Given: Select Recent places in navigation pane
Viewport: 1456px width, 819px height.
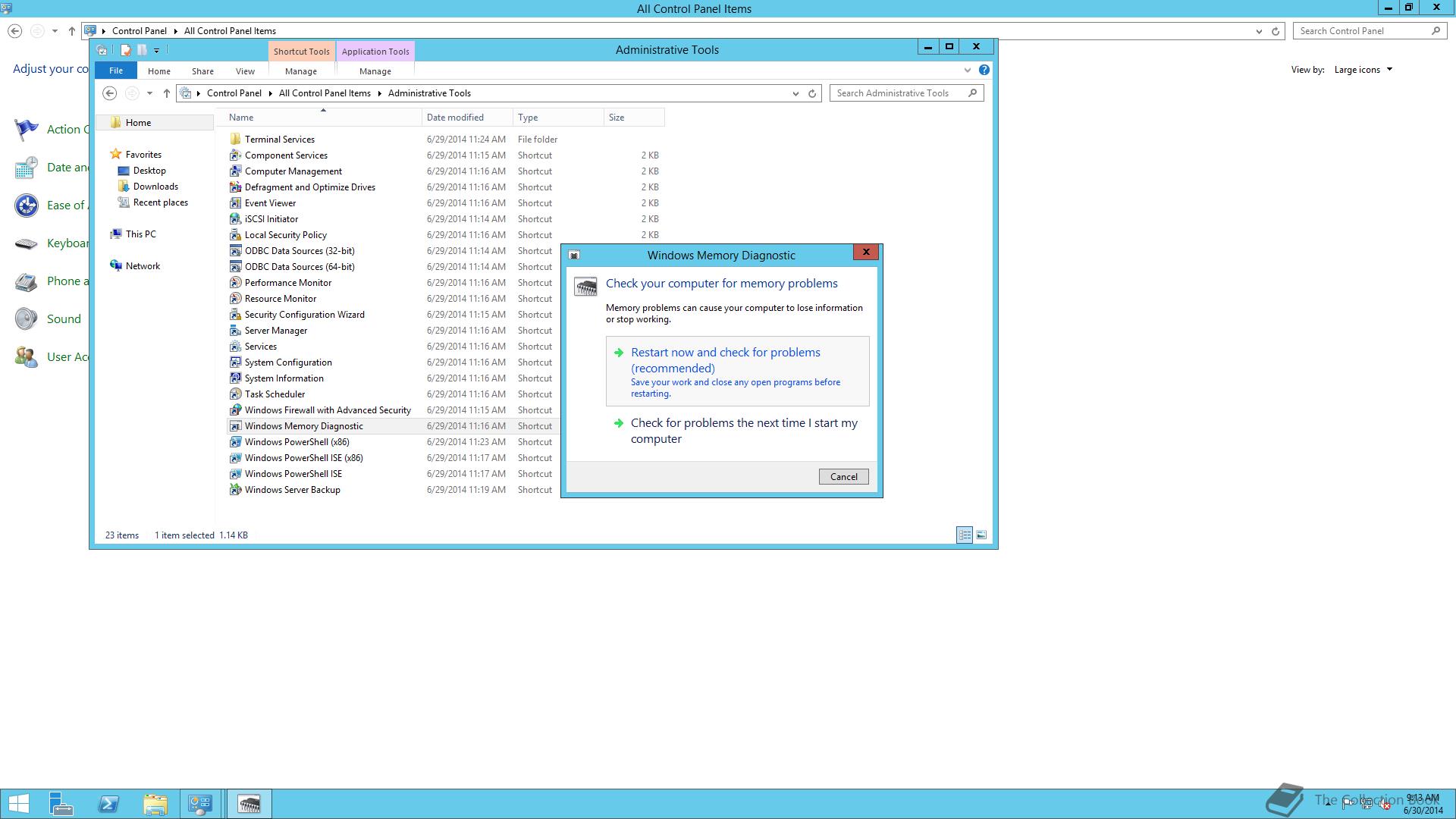Looking at the screenshot, I should click(x=160, y=202).
